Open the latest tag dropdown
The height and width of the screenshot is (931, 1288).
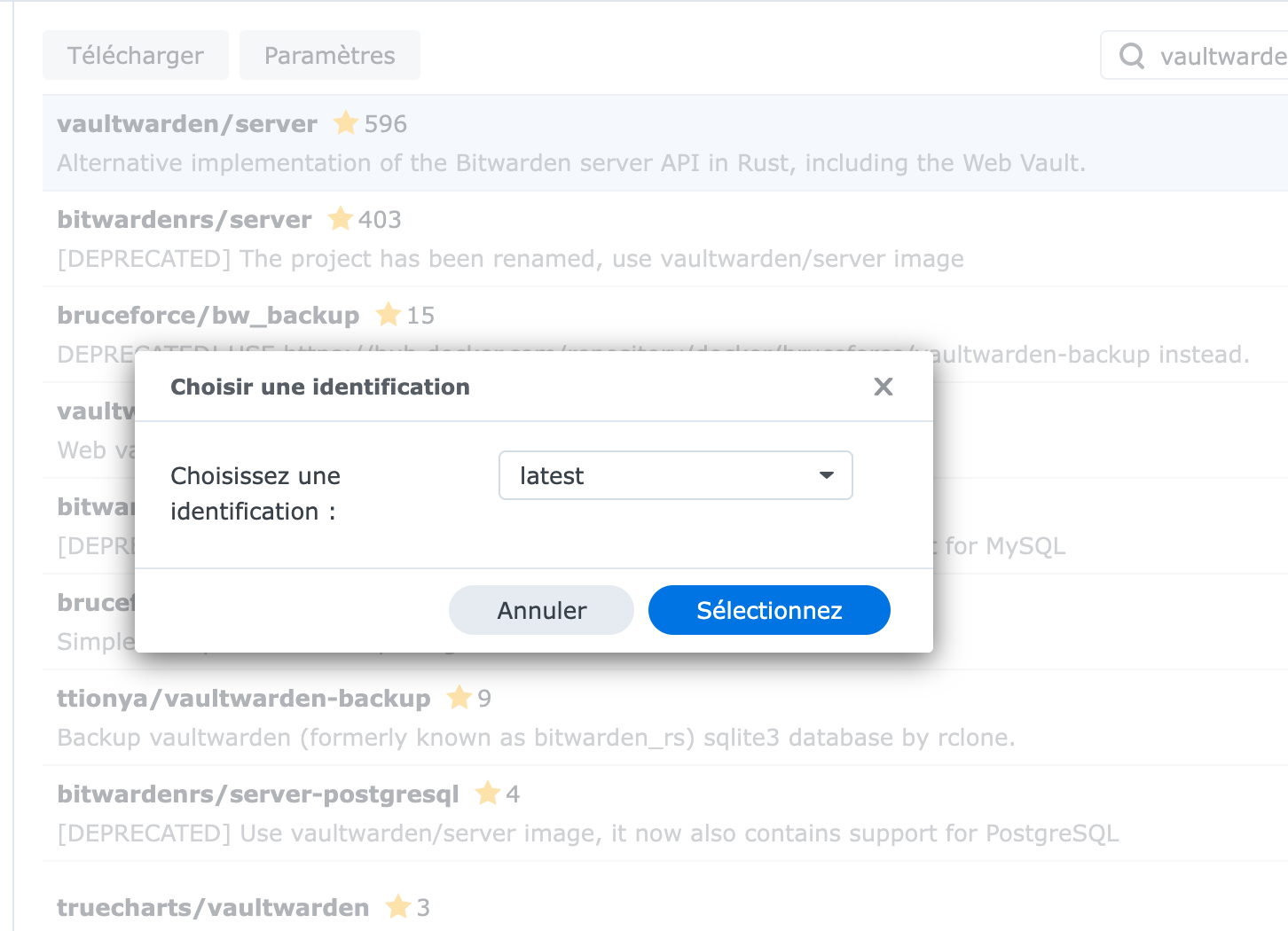coord(676,475)
